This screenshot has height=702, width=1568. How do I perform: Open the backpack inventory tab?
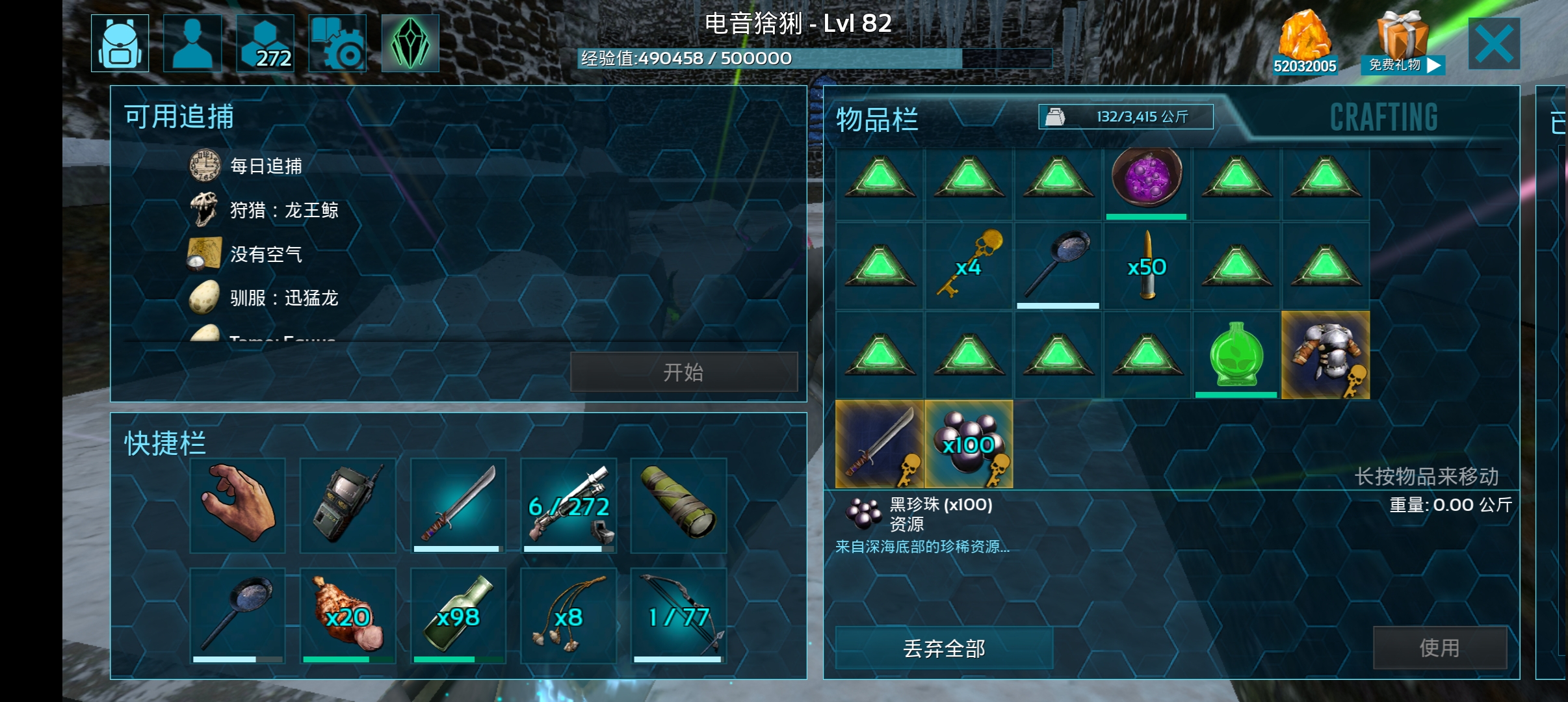120,43
